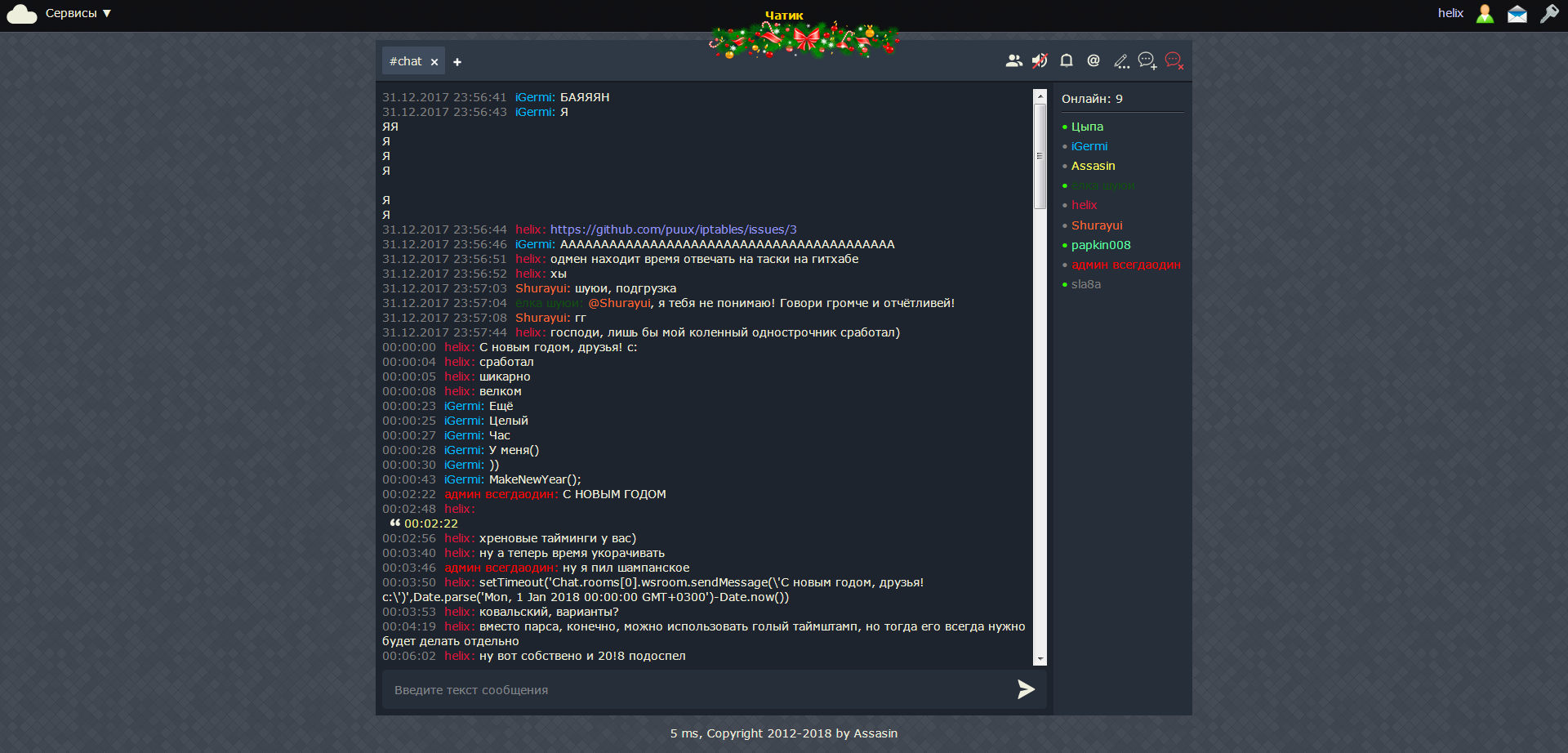Screen dimensions: 1568x753
Task: Open the github iptables issues link
Action: click(673, 229)
